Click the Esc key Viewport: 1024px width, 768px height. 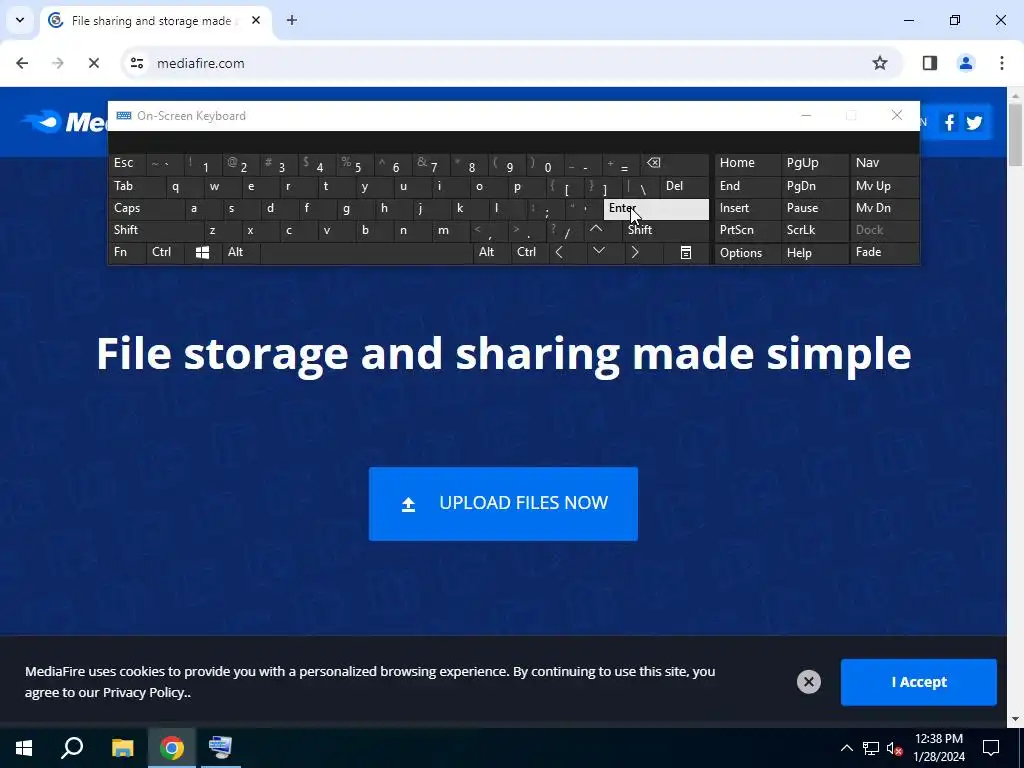point(127,163)
